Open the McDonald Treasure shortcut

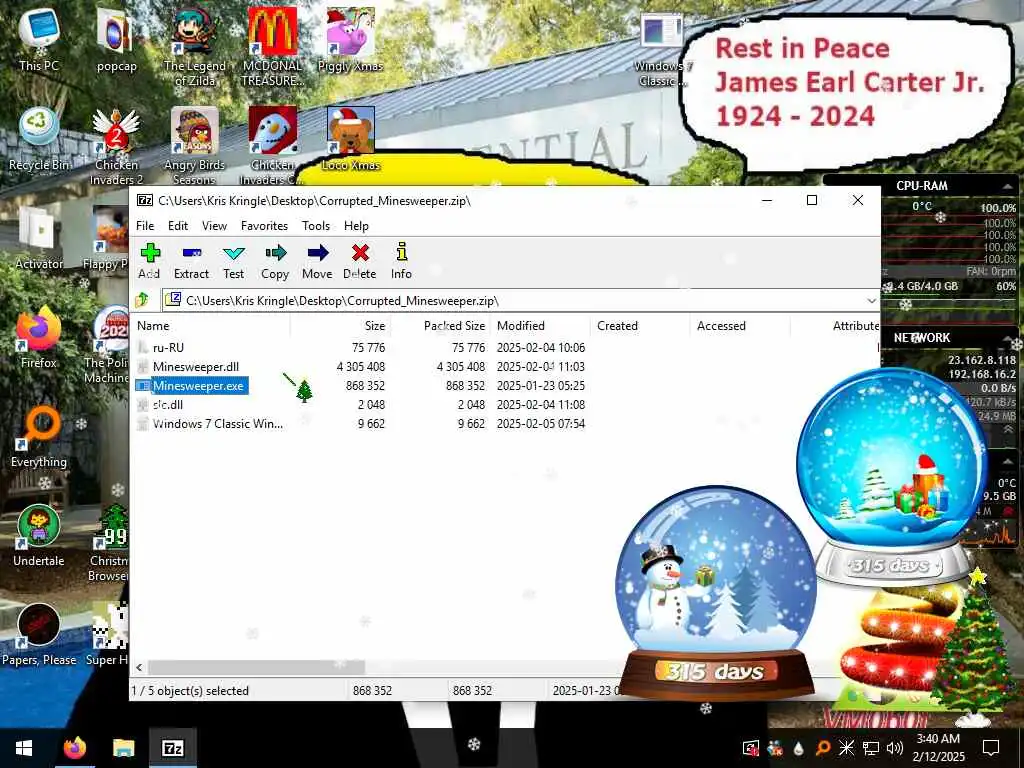tap(272, 47)
